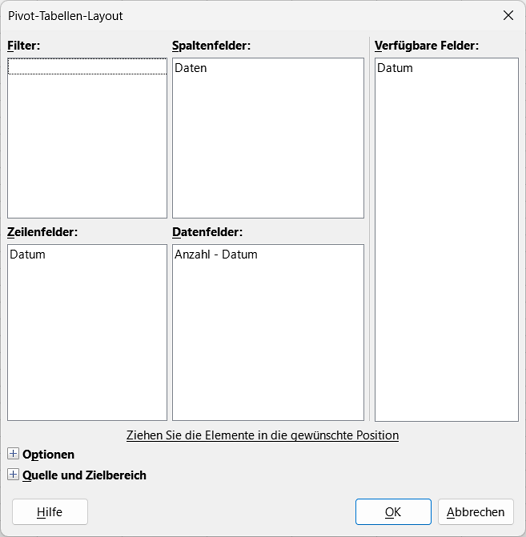This screenshot has width=526, height=537.
Task: Click the Spaltenfelder heading label
Action: 211,46
